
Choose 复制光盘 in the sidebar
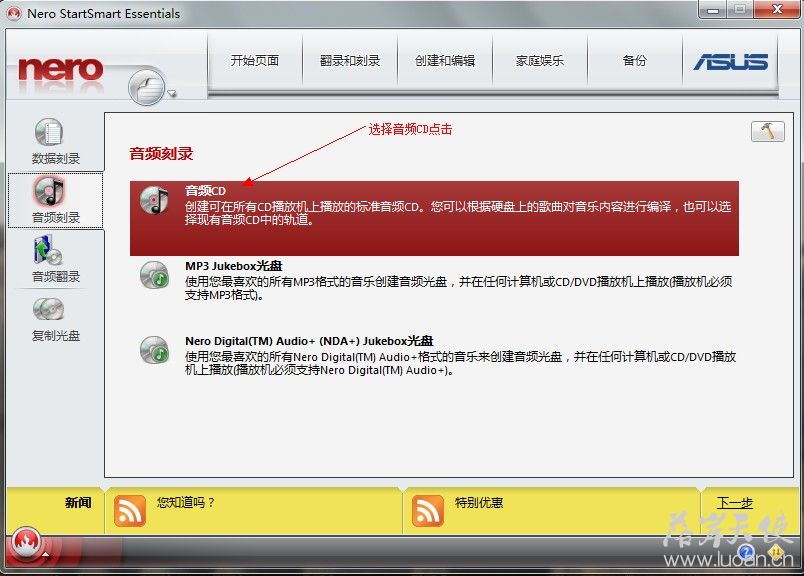point(56,319)
